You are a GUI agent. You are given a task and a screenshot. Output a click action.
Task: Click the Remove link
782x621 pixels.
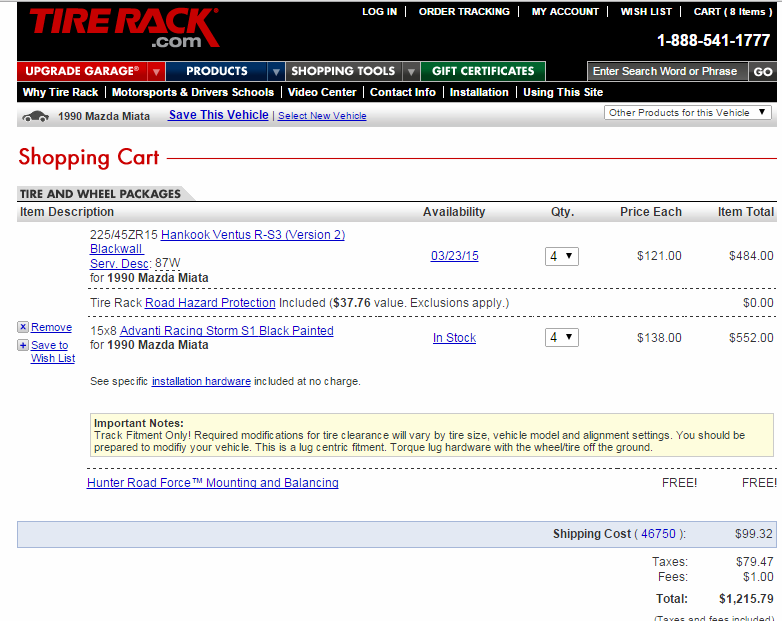(51, 327)
